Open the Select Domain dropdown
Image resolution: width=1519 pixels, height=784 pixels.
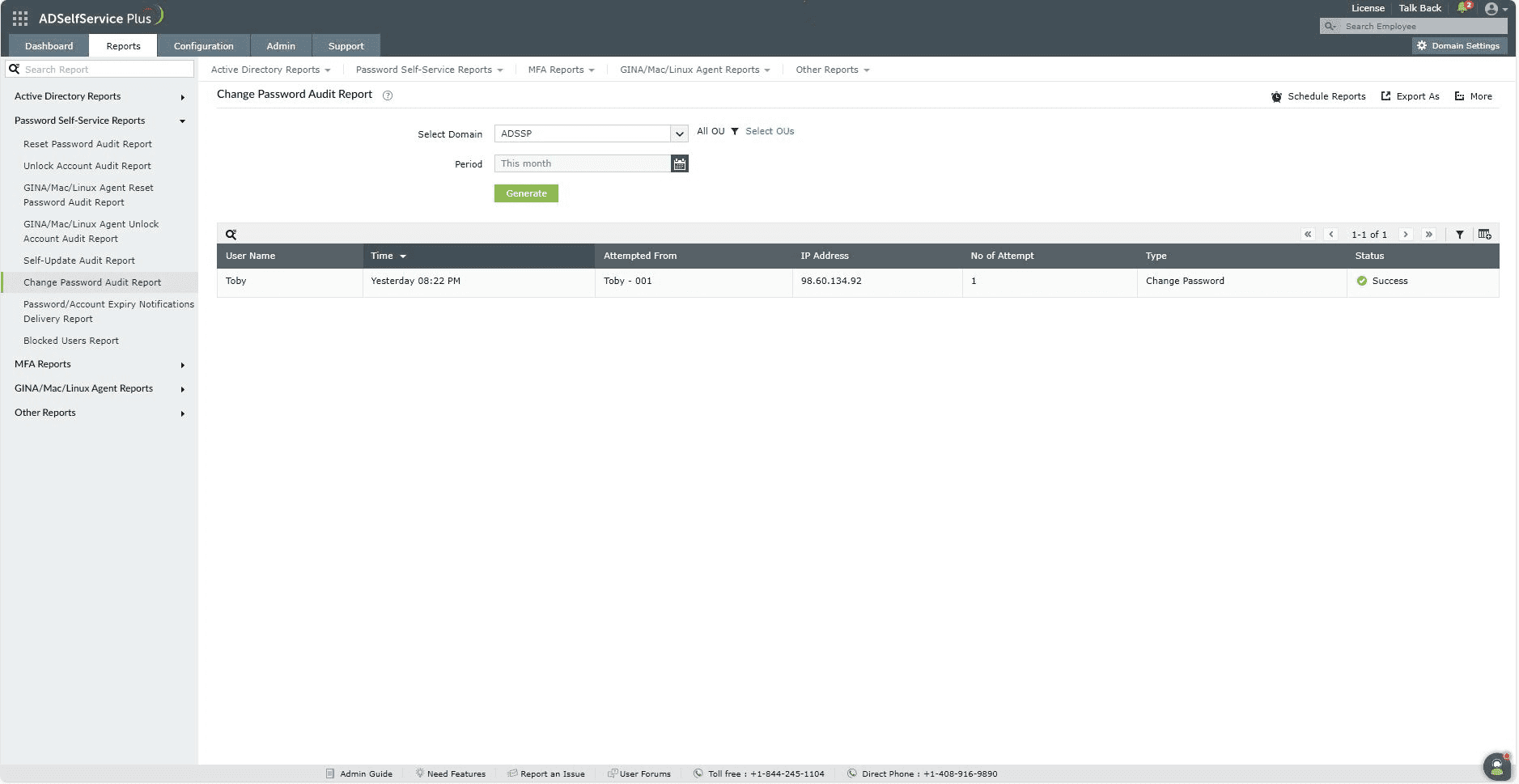[x=679, y=133]
